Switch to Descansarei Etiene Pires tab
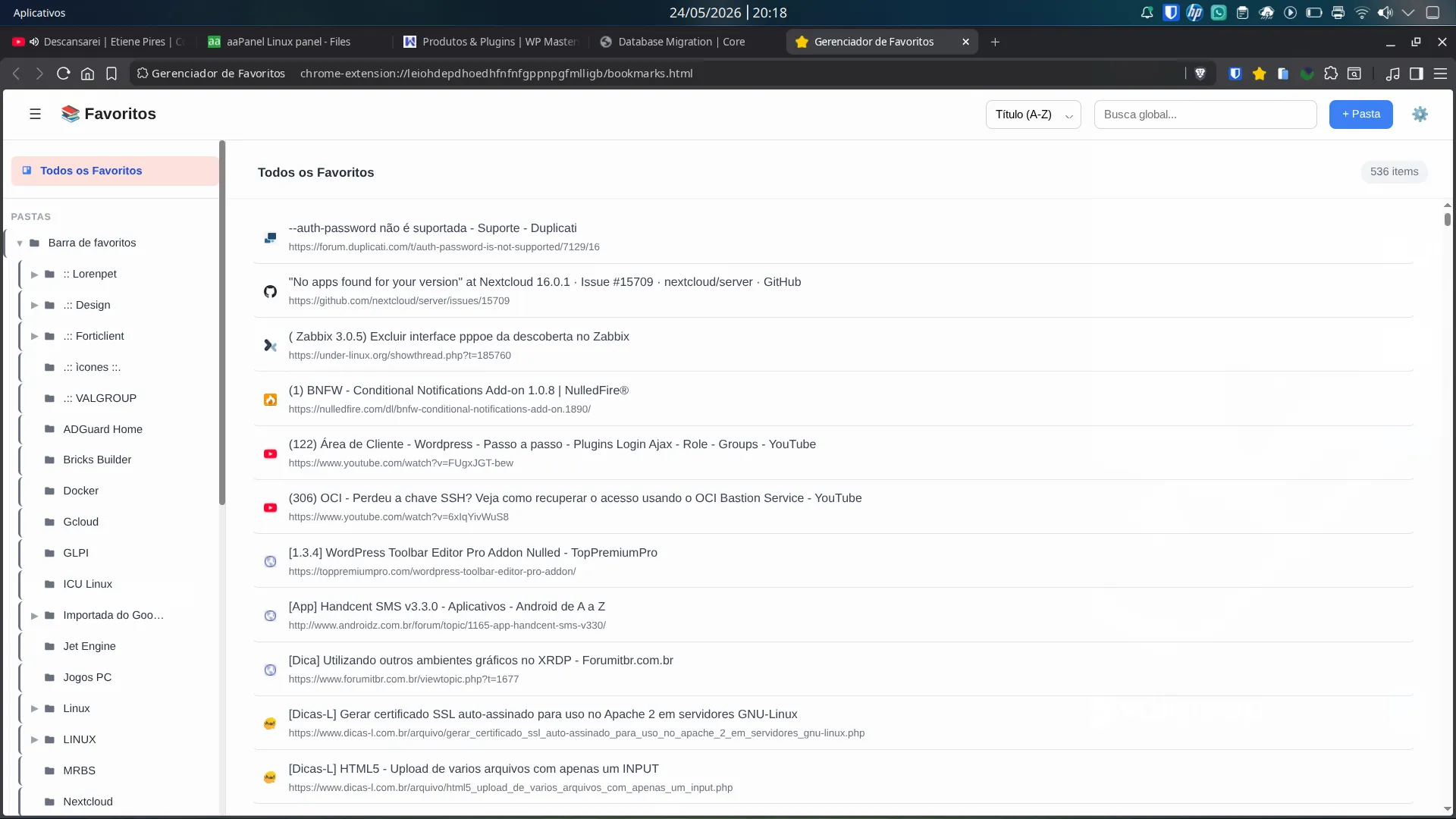 99,42
